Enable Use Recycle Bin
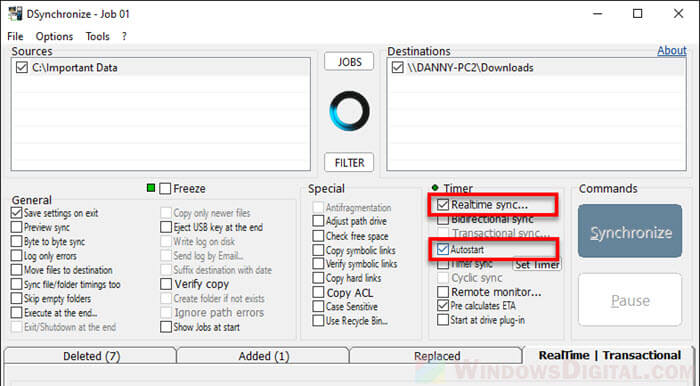Screen dimensions: 700x386 (318, 320)
